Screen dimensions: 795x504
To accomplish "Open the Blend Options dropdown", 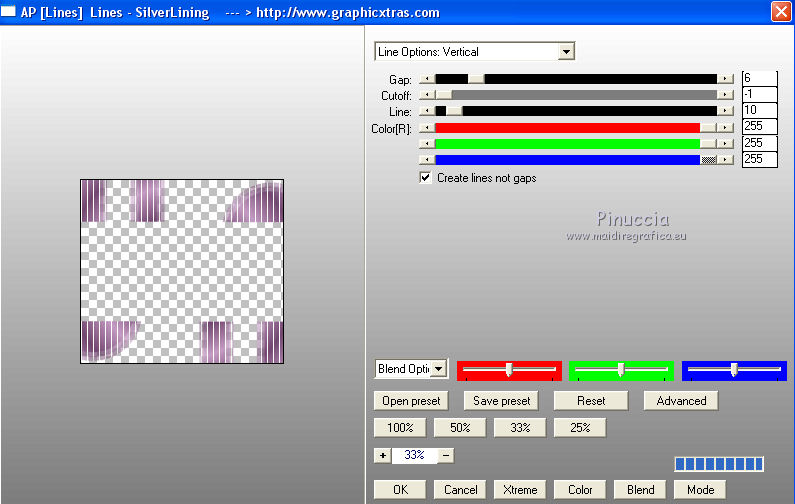I will [x=411, y=369].
